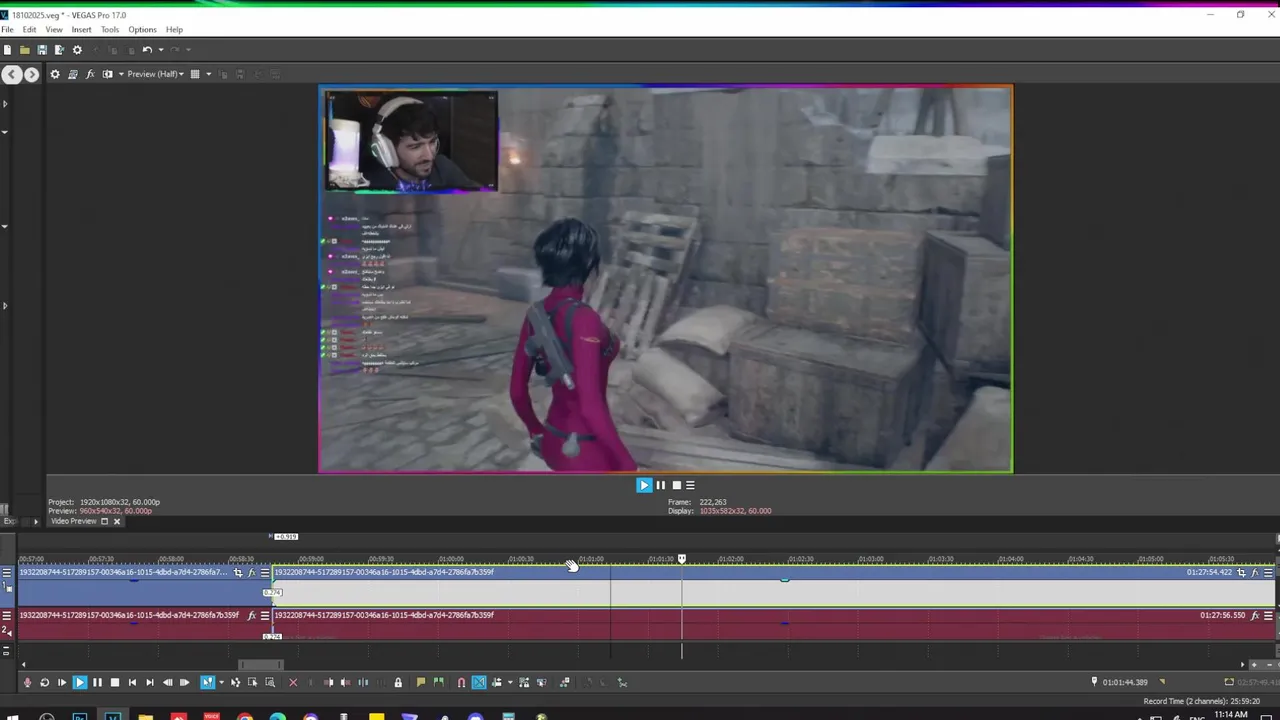Viewport: 1280px width, 720px height.
Task: Expand the Auto Ripple mode dropdown
Action: (510, 683)
